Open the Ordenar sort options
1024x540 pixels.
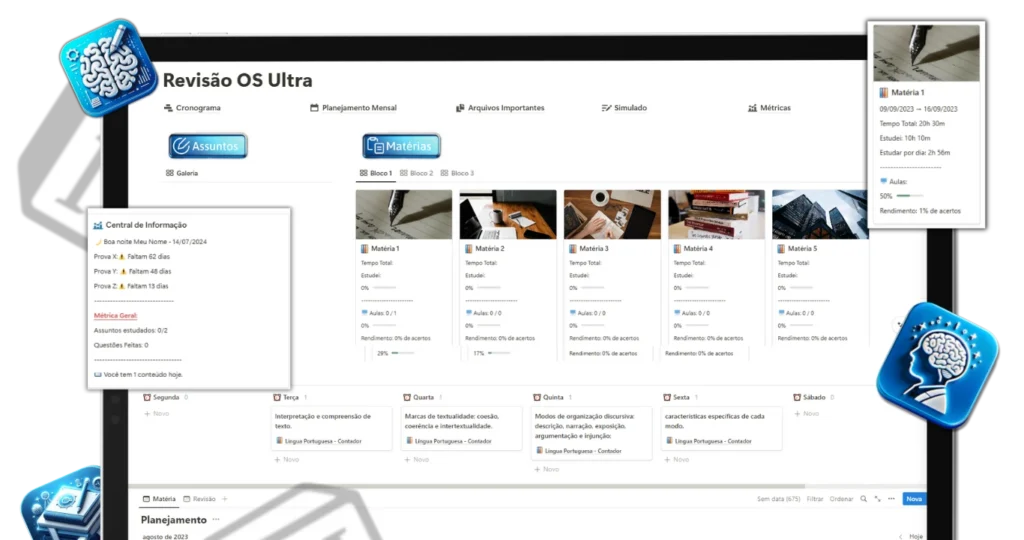pyautogui.click(x=841, y=498)
